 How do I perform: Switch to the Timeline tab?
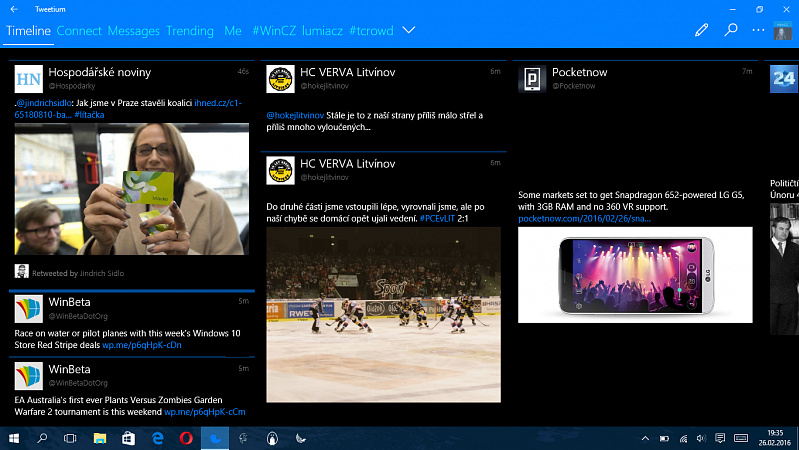pyautogui.click(x=29, y=31)
